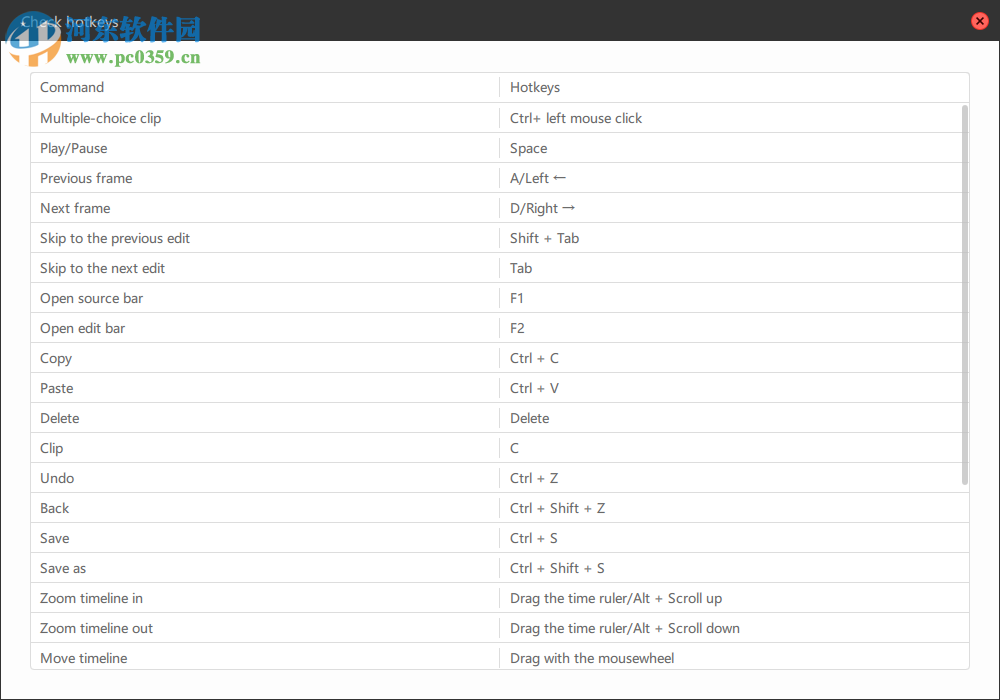Select the Zoom timeline in row

click(x=91, y=598)
